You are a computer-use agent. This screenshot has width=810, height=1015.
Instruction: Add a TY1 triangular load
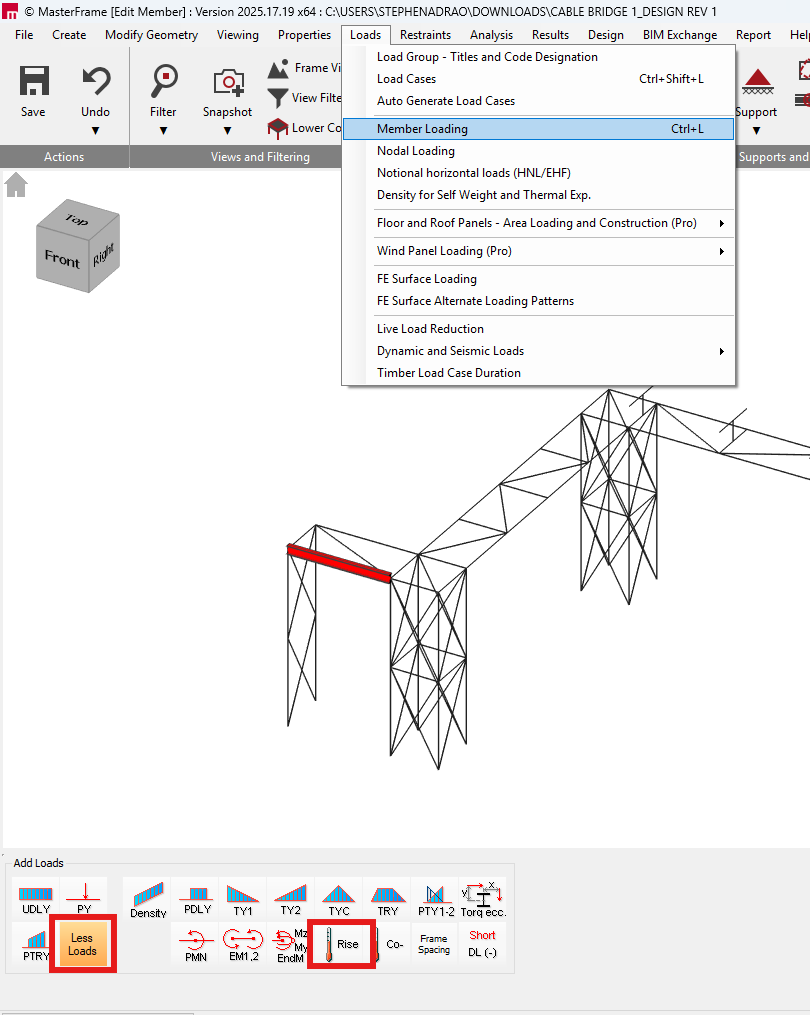(x=243, y=898)
